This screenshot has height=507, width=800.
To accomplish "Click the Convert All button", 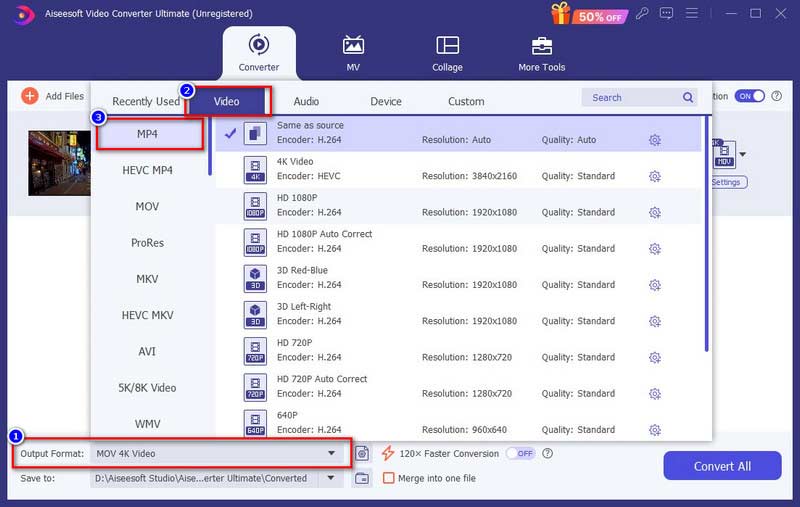I will [722, 466].
